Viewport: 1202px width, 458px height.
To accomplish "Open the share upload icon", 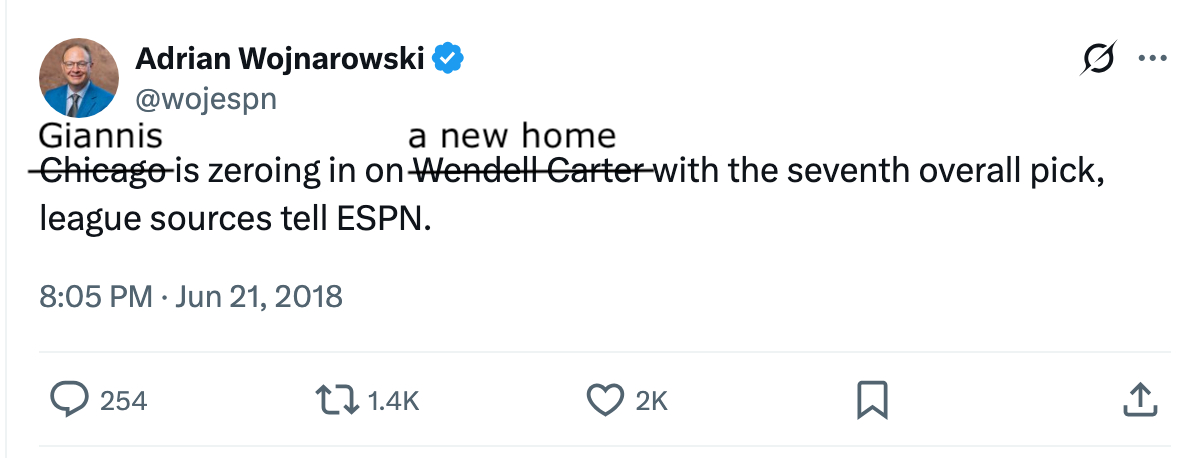I will click(1139, 400).
